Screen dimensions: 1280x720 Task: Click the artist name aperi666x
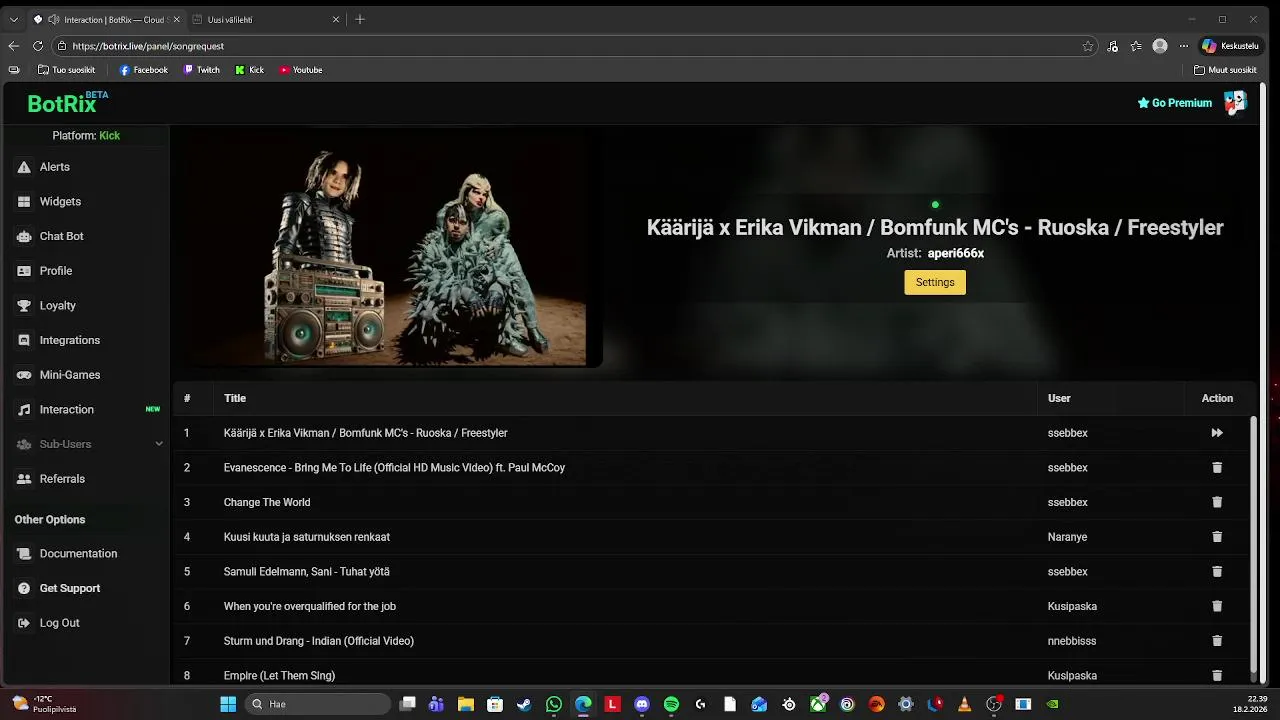coord(956,253)
